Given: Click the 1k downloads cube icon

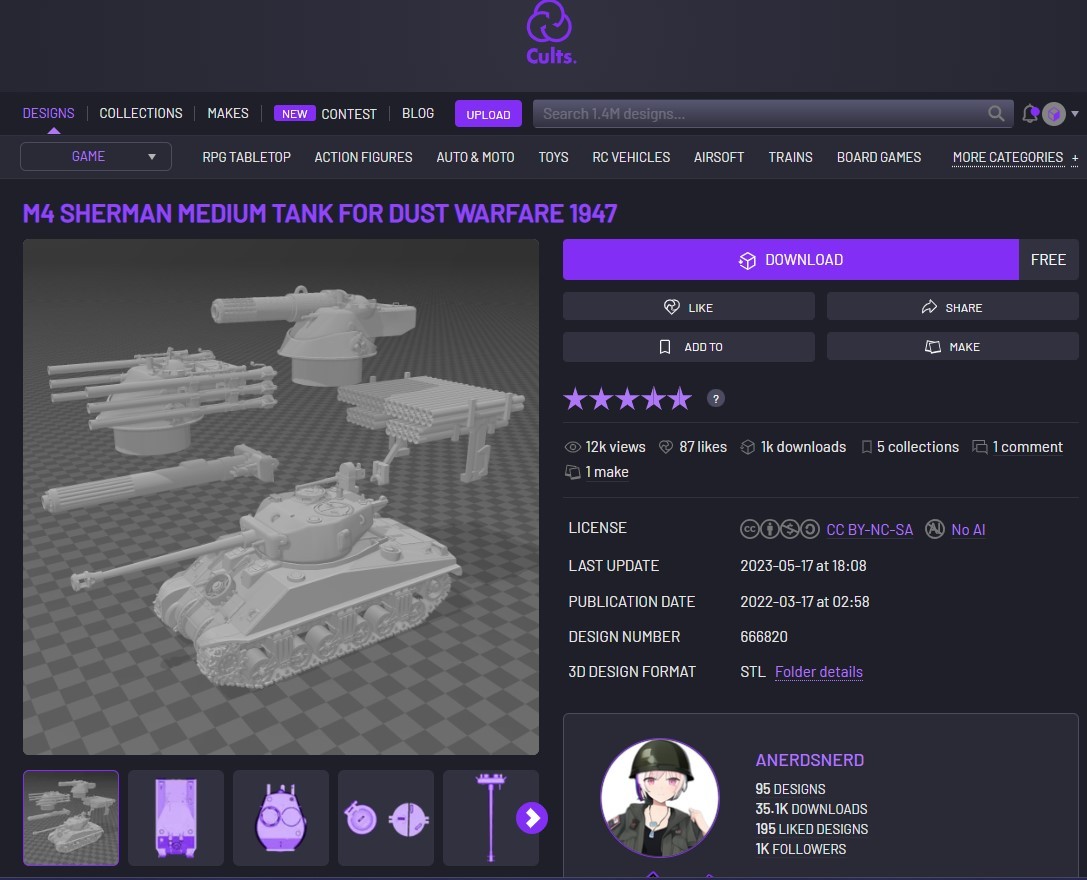Looking at the screenshot, I should [747, 447].
